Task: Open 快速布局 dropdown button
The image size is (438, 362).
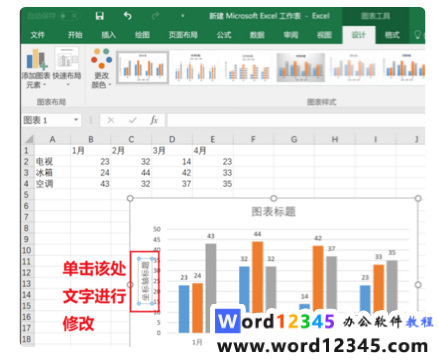Action: coord(67,68)
